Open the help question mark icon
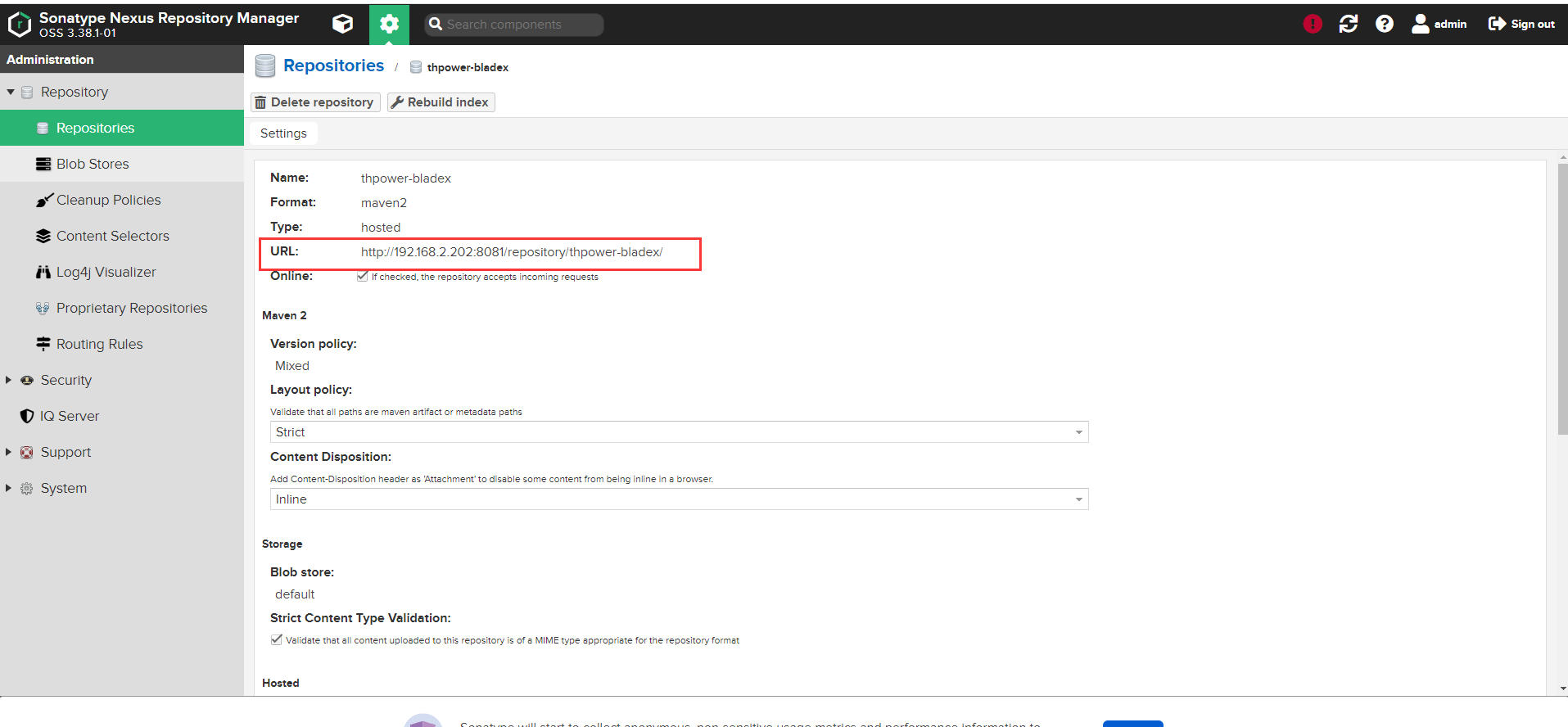This screenshot has width=1568, height=727. point(1385,24)
